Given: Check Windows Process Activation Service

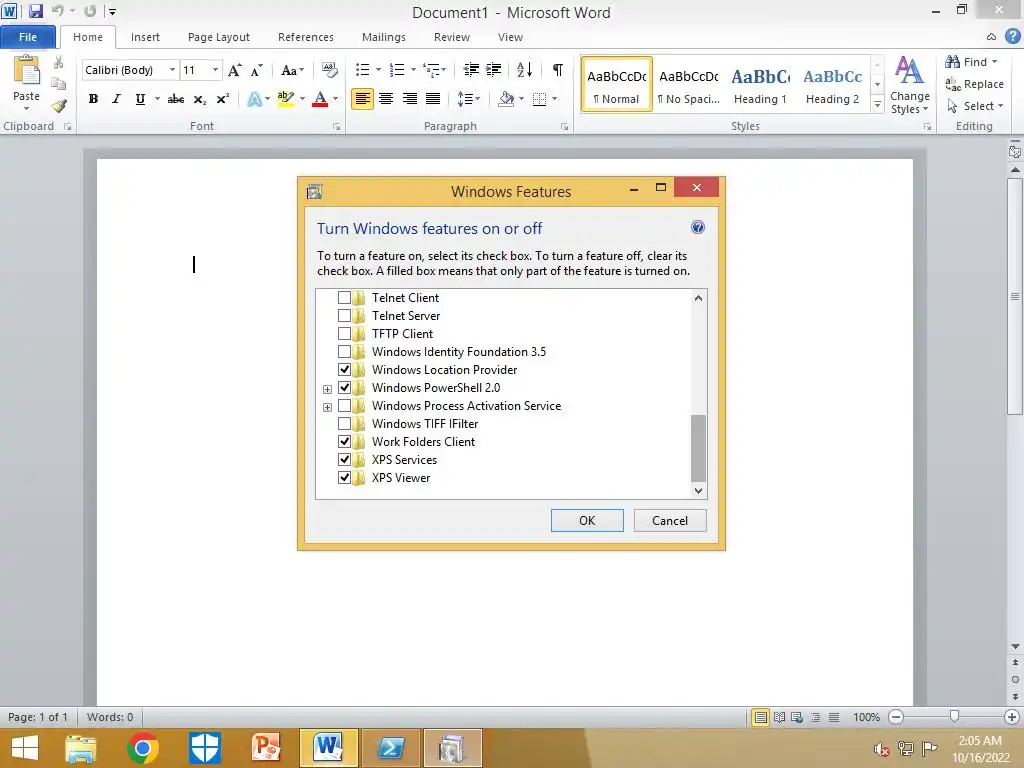Looking at the screenshot, I should [x=344, y=406].
